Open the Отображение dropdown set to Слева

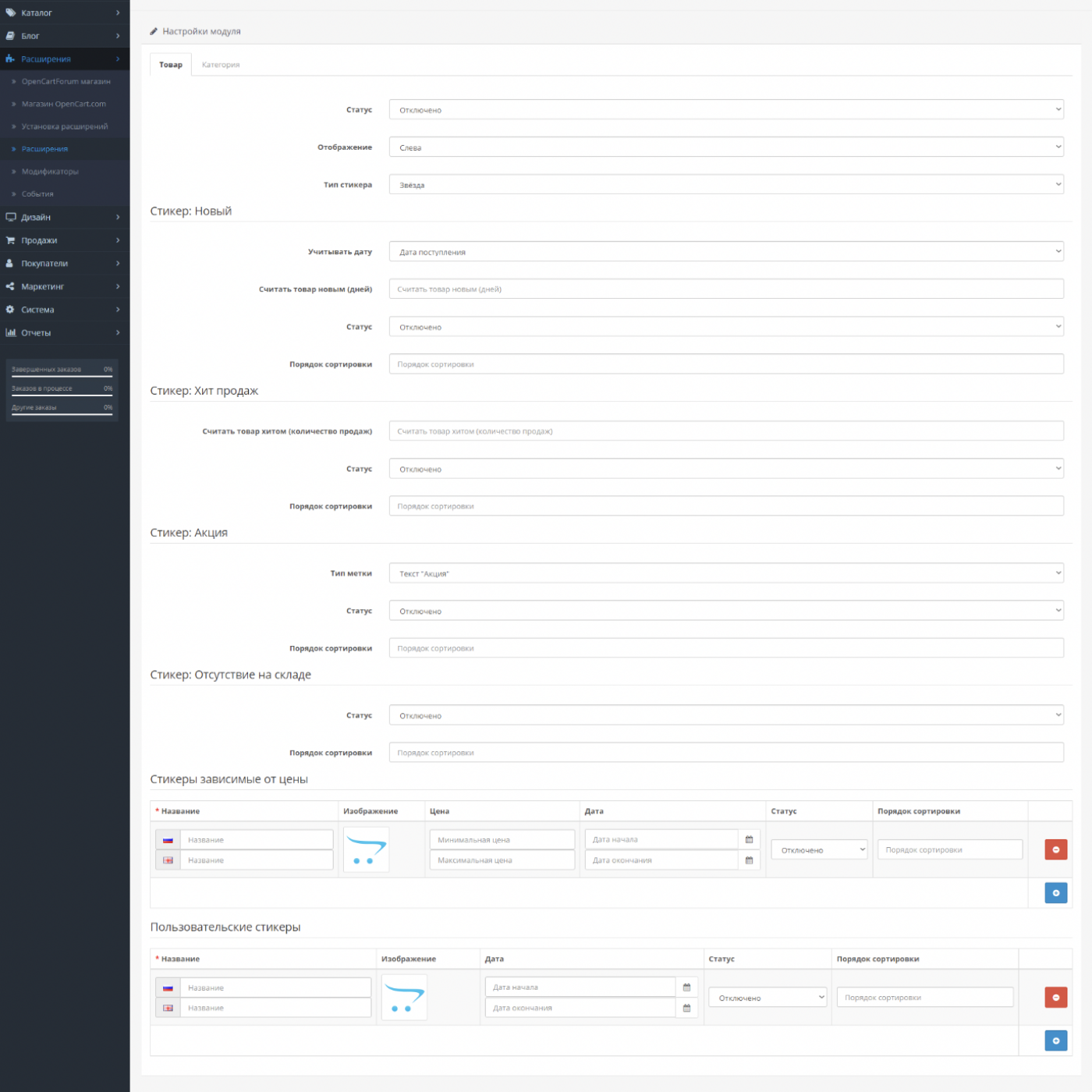point(725,147)
